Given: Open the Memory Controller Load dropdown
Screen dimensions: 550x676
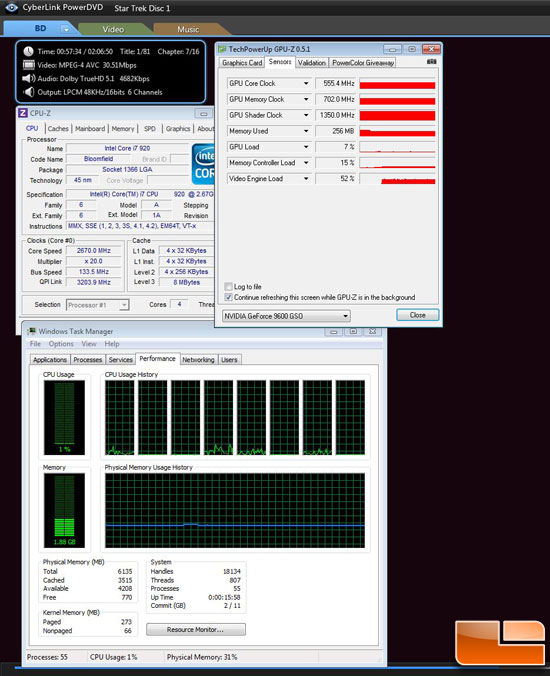Looking at the screenshot, I should tap(306, 163).
